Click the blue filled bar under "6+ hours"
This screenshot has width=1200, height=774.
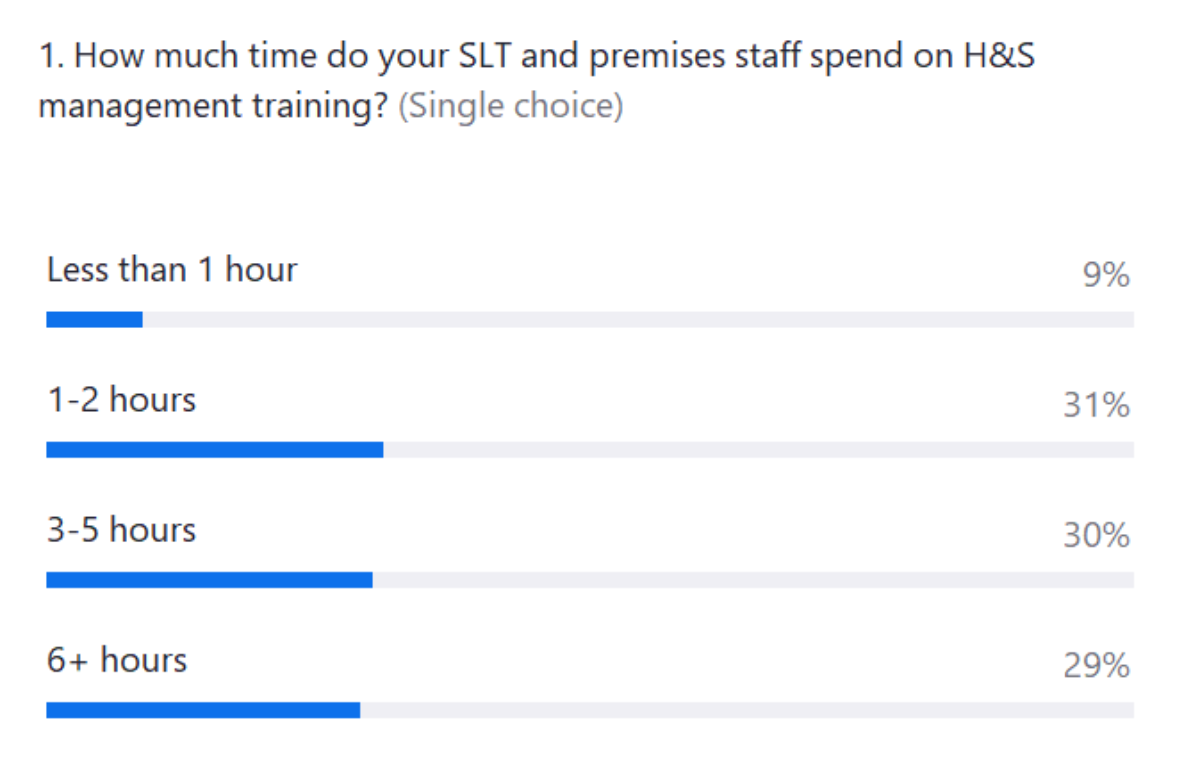coord(203,710)
